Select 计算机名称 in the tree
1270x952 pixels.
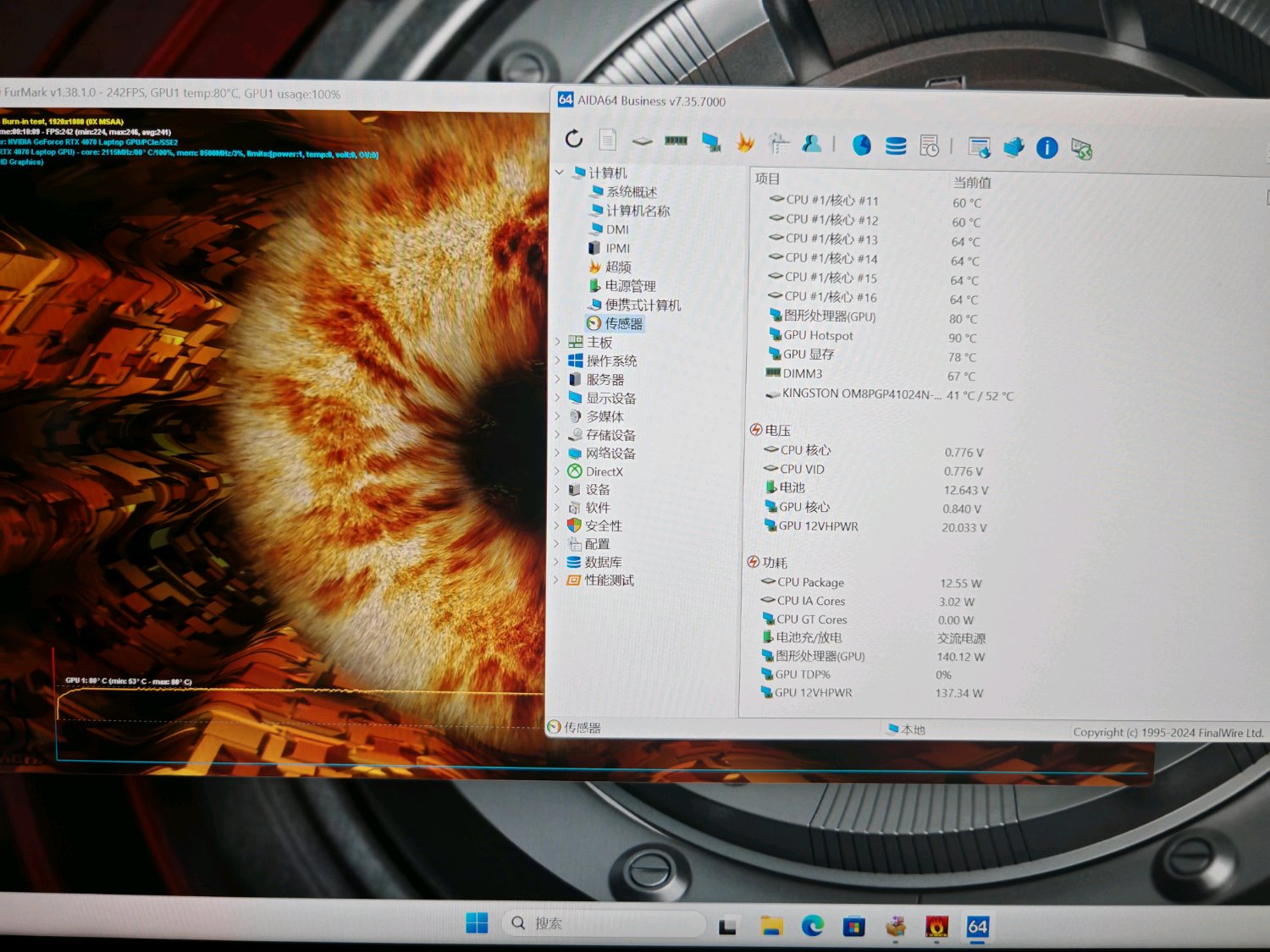click(x=638, y=210)
